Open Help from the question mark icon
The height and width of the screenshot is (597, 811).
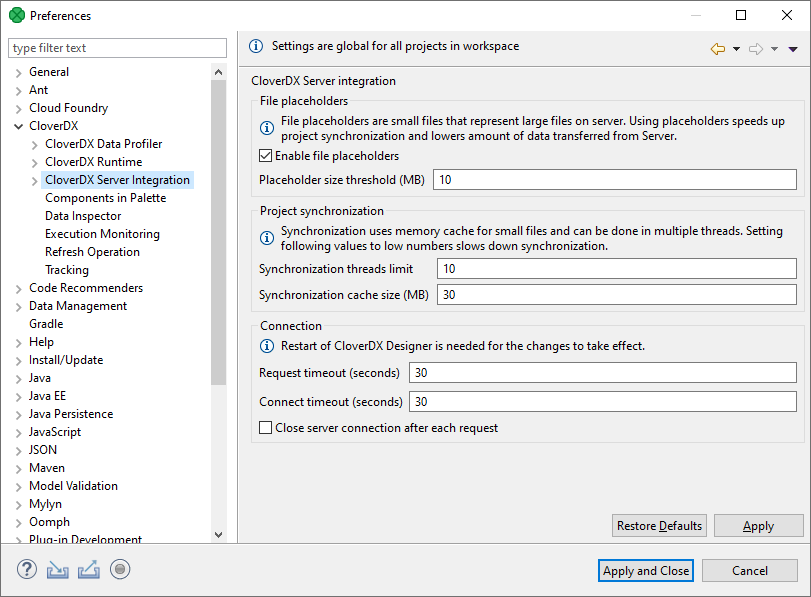click(26, 569)
